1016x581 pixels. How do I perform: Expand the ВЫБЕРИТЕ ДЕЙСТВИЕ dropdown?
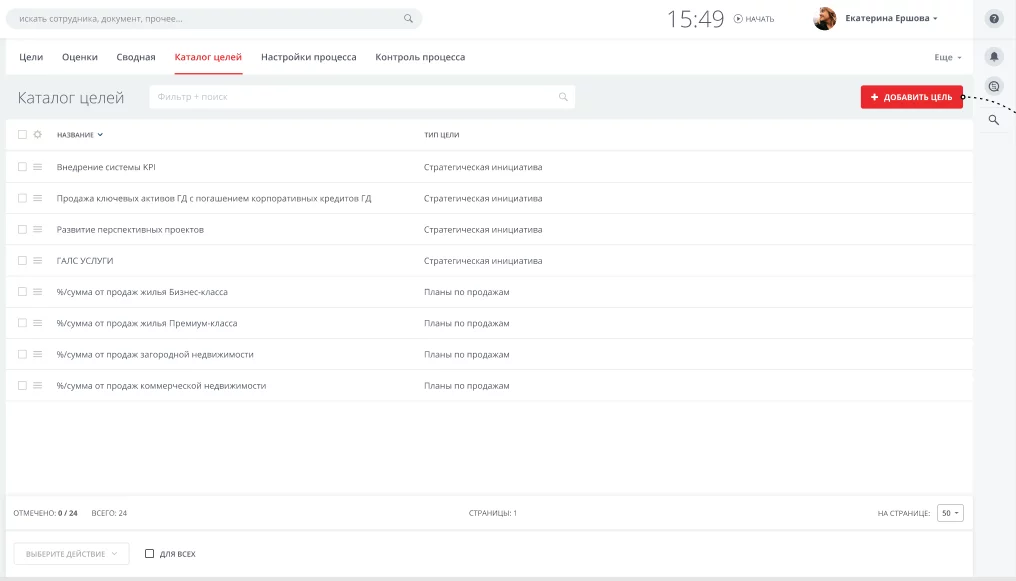coord(71,554)
